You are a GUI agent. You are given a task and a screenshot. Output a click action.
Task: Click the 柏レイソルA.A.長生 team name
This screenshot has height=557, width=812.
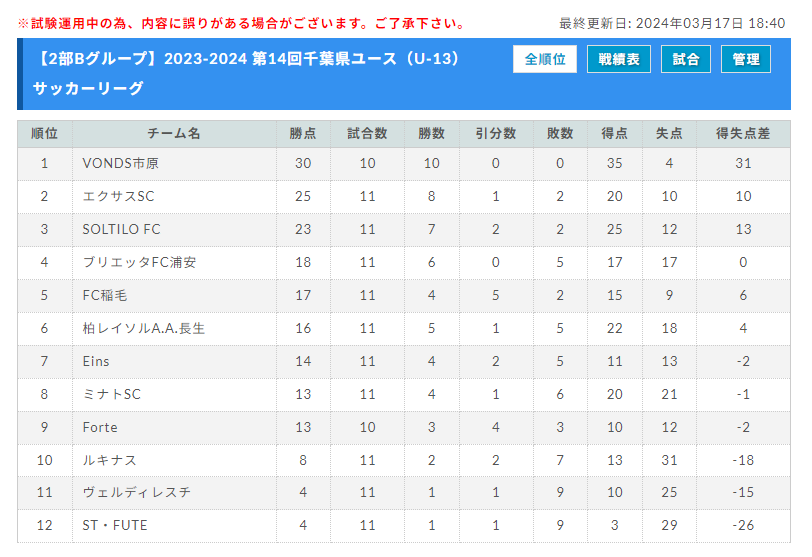144,329
